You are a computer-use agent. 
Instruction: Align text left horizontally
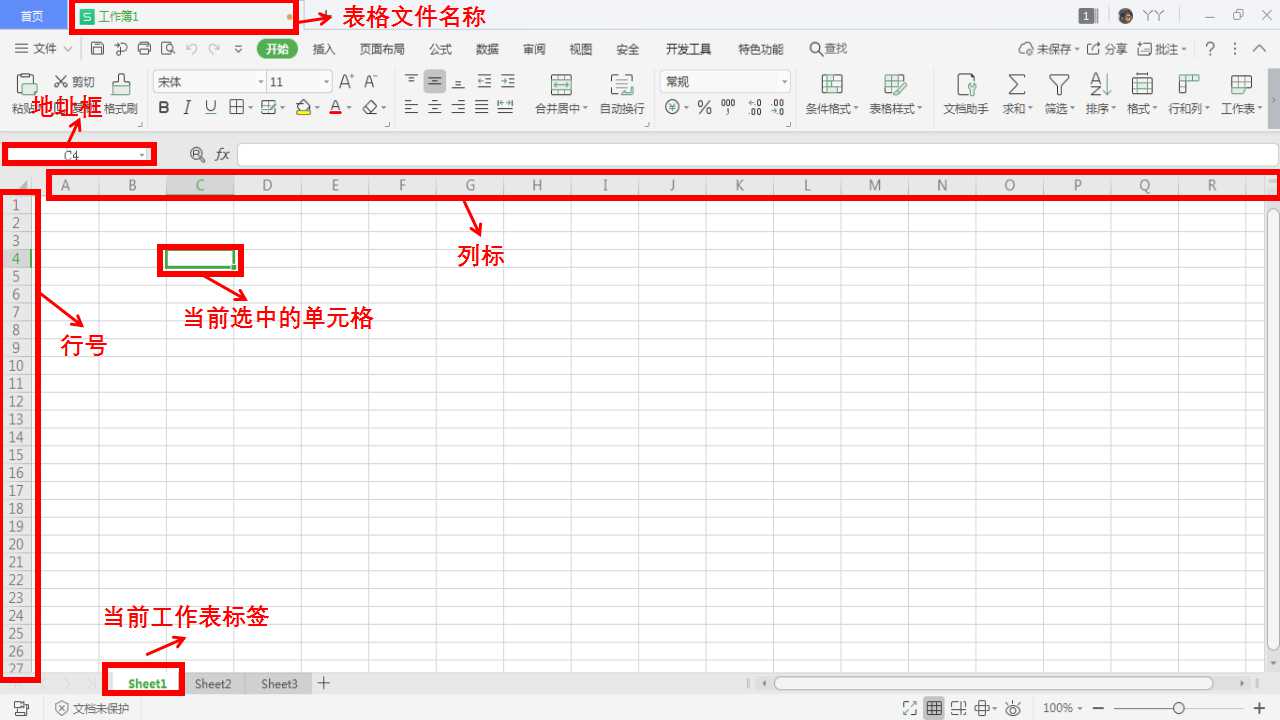[411, 107]
